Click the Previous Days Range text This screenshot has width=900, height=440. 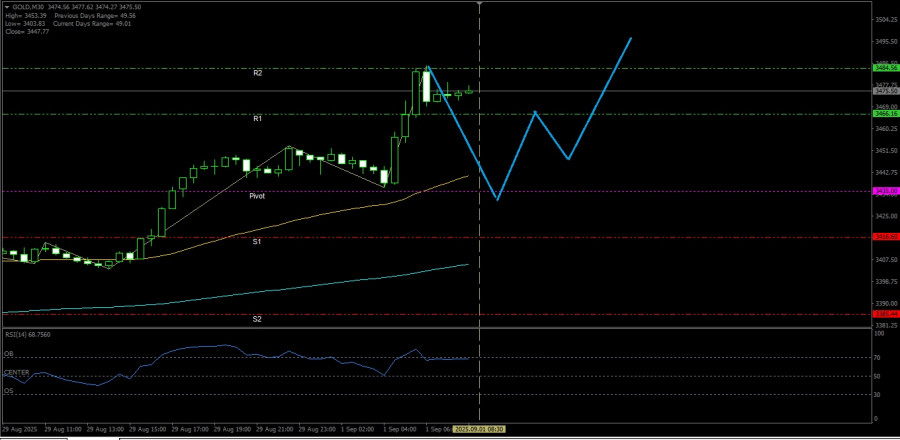coord(86,15)
